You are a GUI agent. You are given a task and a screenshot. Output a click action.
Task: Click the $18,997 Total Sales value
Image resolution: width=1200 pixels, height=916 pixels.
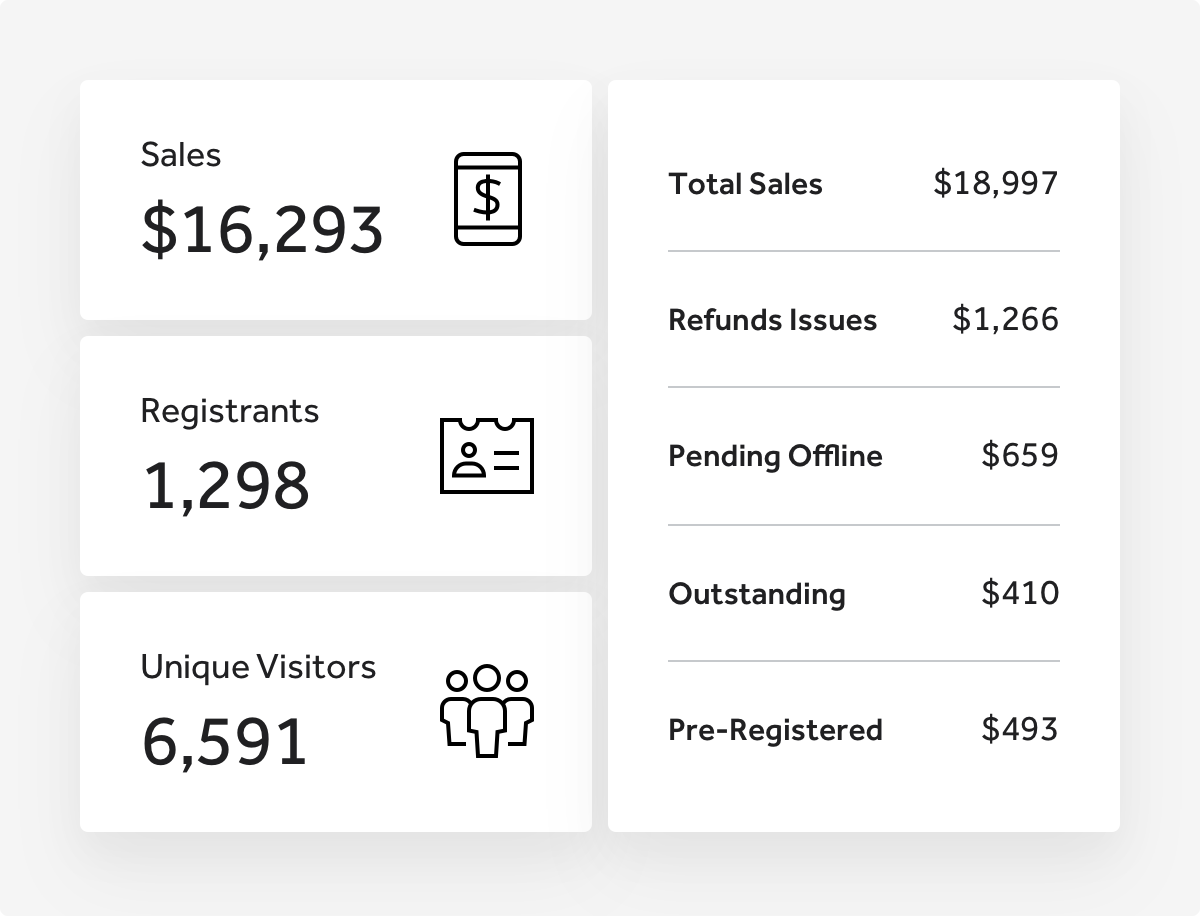(x=997, y=184)
